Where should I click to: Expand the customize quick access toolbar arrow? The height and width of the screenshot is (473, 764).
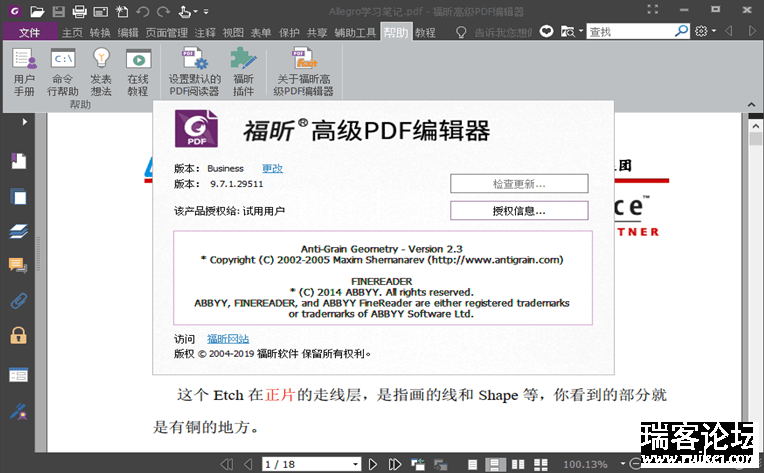click(x=206, y=12)
